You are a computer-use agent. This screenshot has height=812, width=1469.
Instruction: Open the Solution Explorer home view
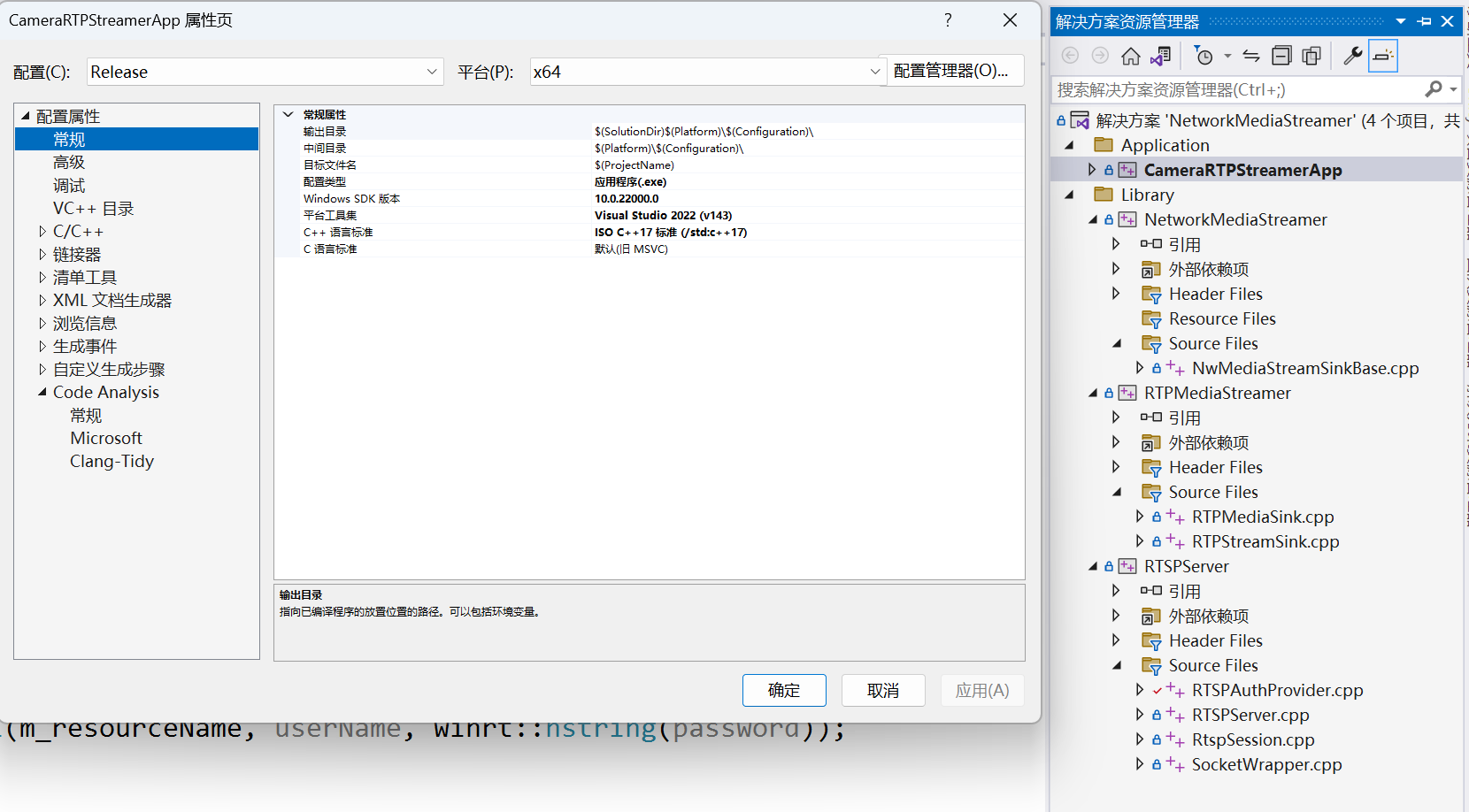pyautogui.click(x=1130, y=55)
